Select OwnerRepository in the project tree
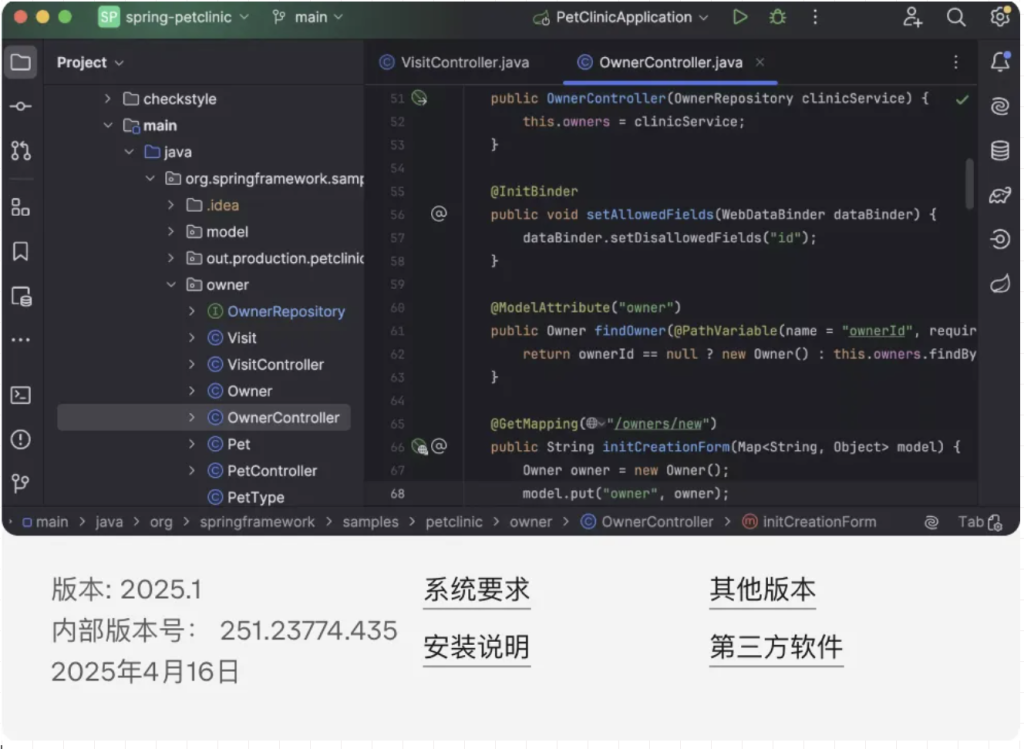This screenshot has width=1024, height=749. pyautogui.click(x=285, y=311)
